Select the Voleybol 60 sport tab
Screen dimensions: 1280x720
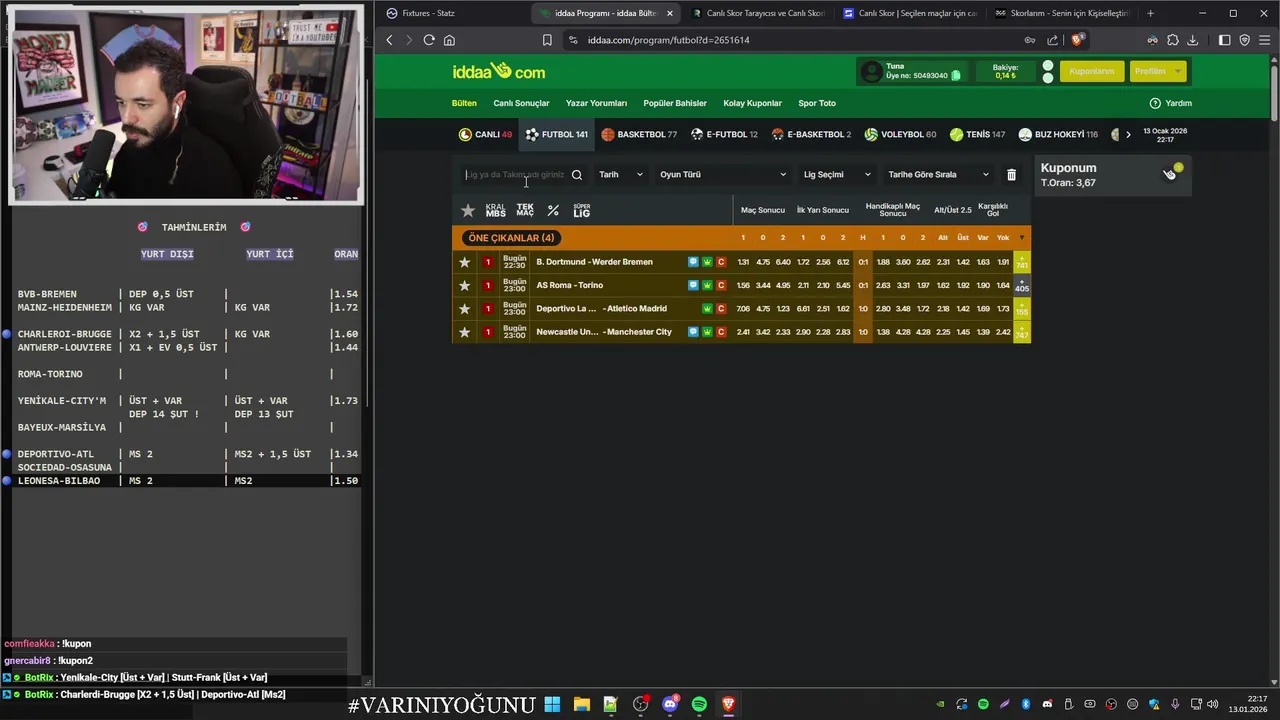point(900,135)
